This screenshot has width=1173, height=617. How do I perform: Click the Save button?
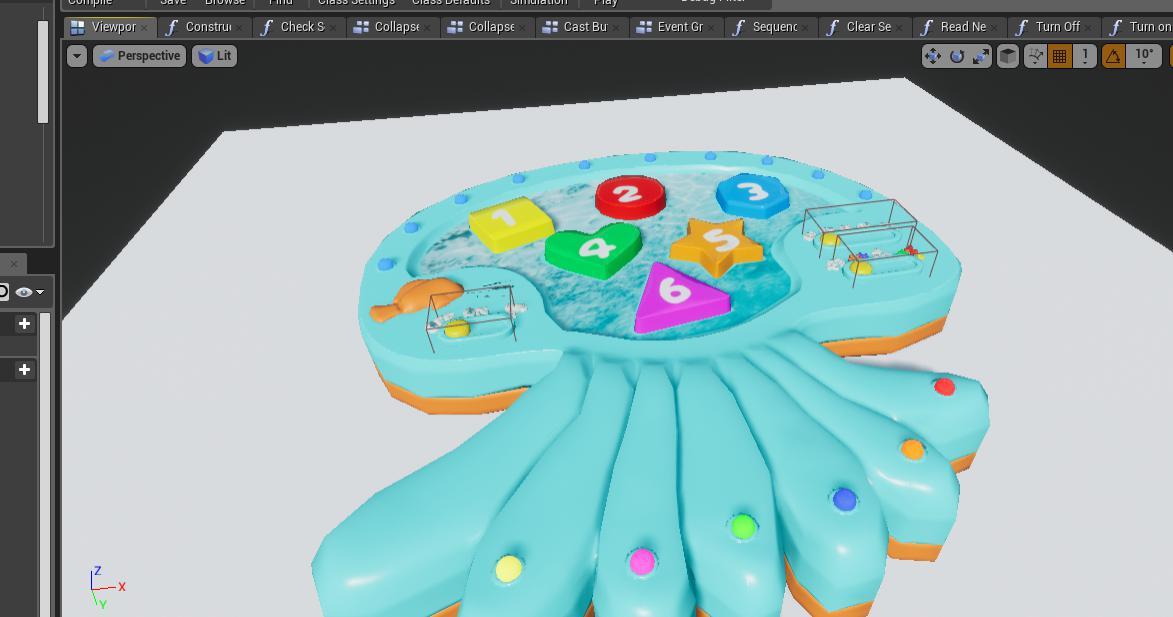[172, 3]
